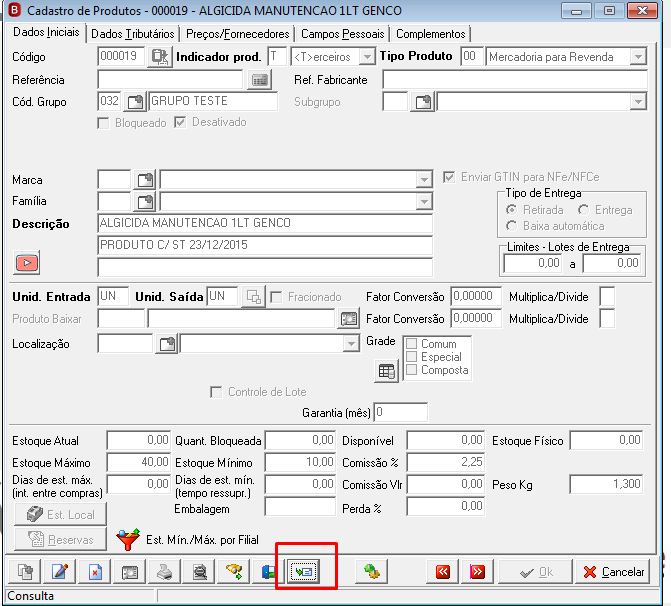Open the Marca lookup icon
This screenshot has height=606, width=671.
(145, 180)
